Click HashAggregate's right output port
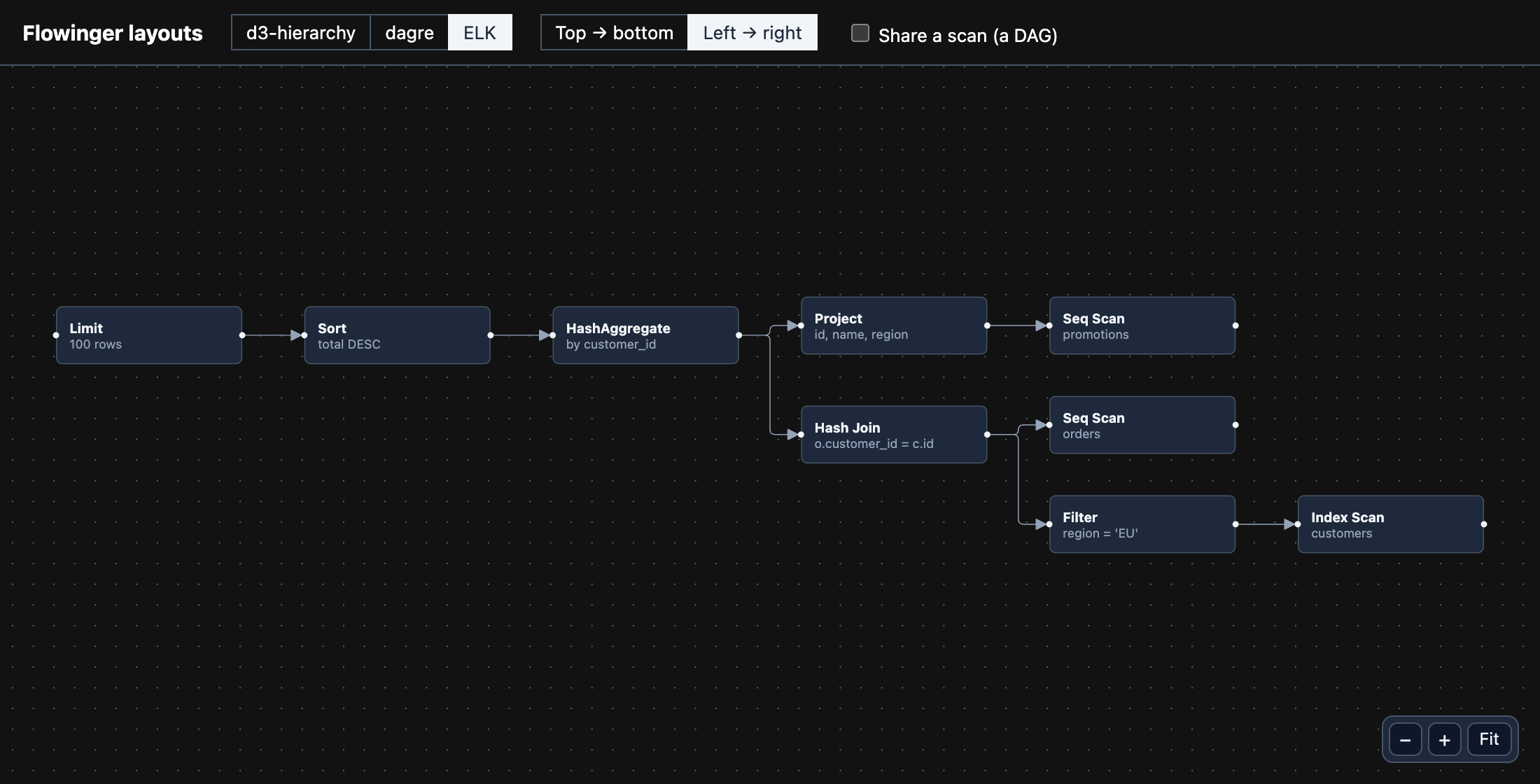The image size is (1540, 784). (x=738, y=335)
